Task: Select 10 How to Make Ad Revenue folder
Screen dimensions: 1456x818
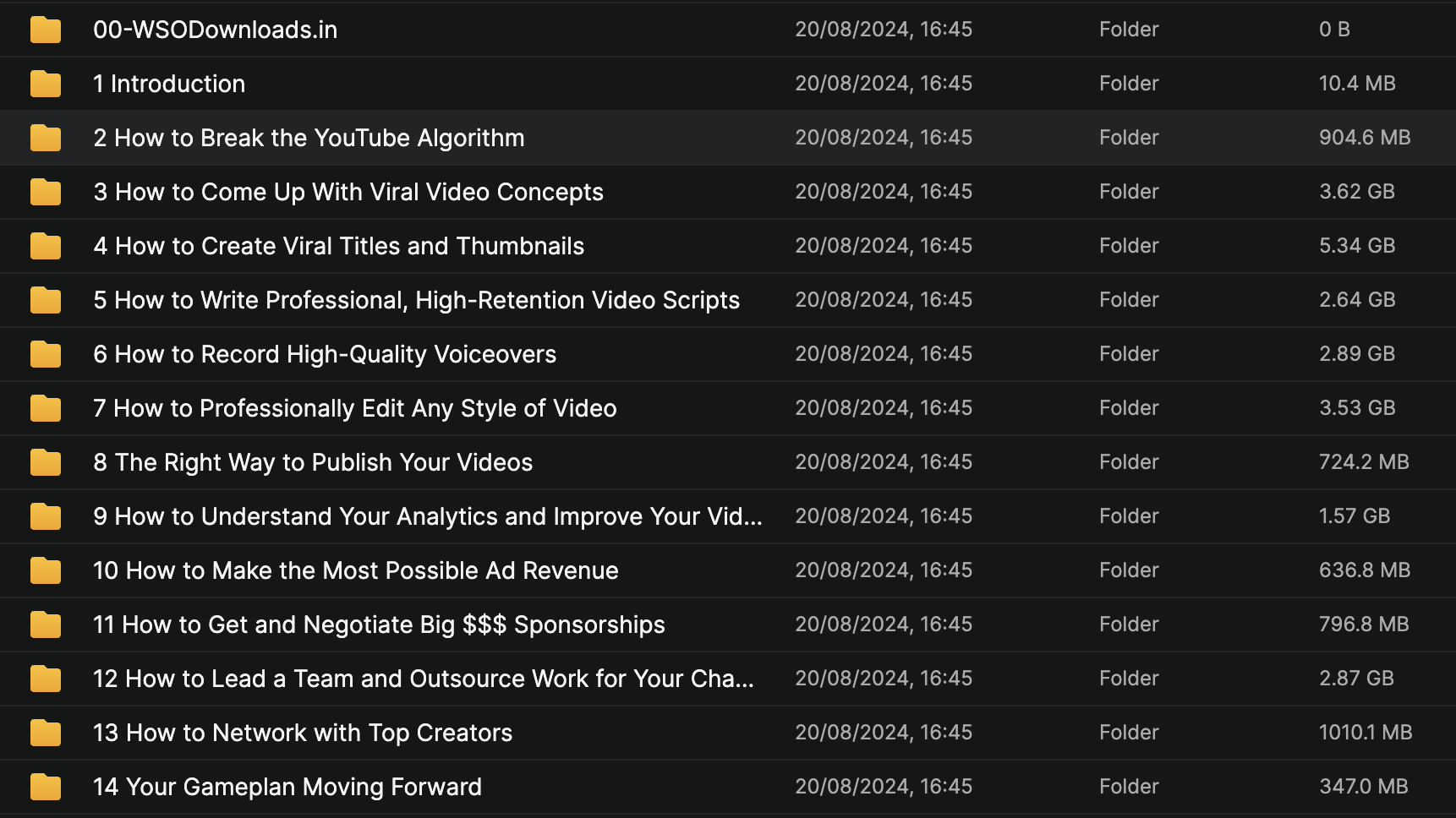Action: pyautogui.click(x=355, y=571)
